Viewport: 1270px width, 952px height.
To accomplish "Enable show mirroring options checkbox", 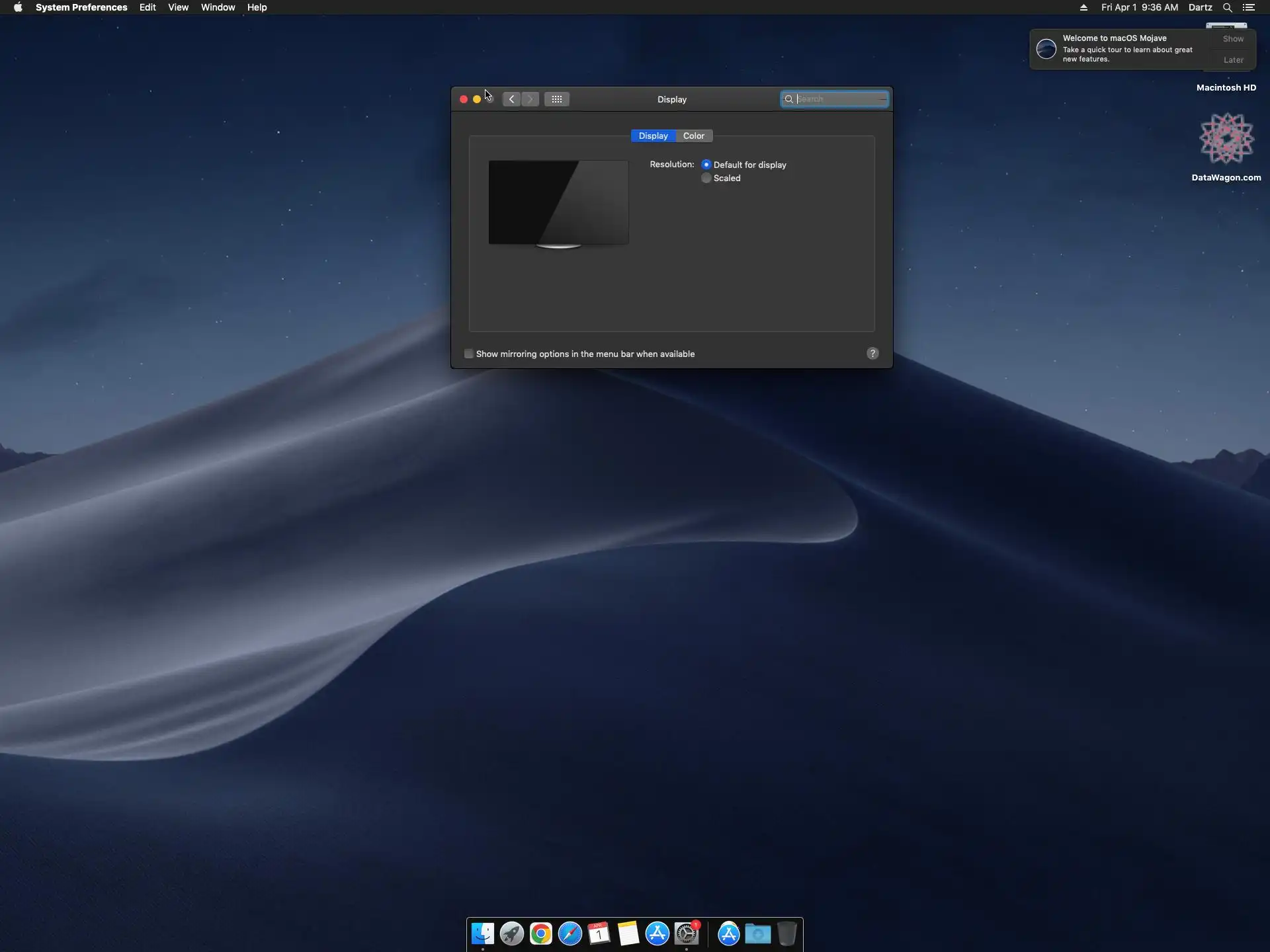I will click(x=469, y=354).
